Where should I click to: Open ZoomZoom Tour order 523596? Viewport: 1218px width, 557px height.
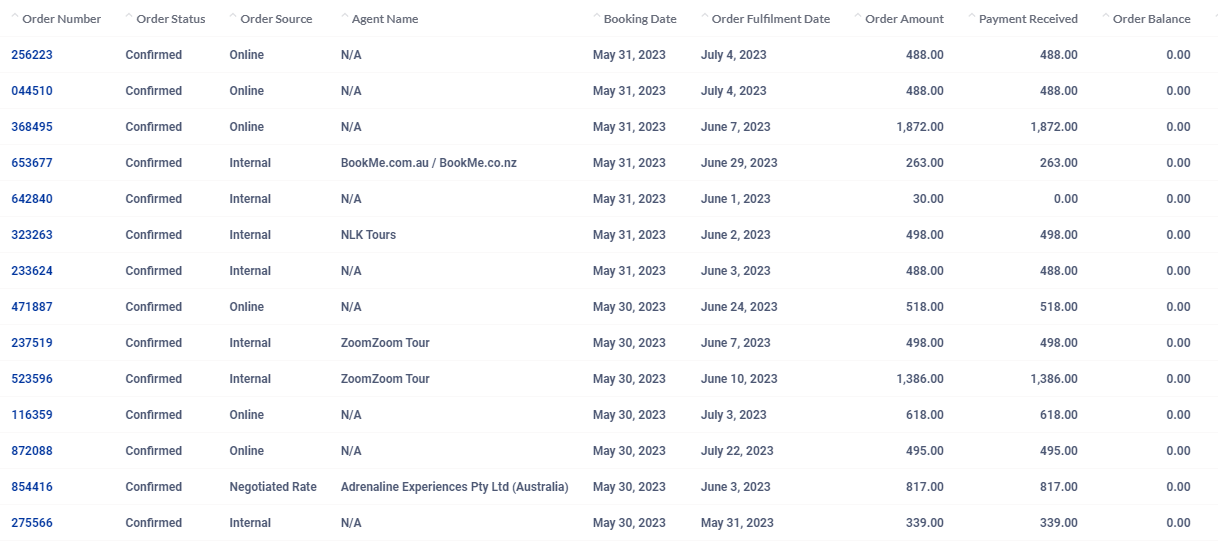pos(32,379)
